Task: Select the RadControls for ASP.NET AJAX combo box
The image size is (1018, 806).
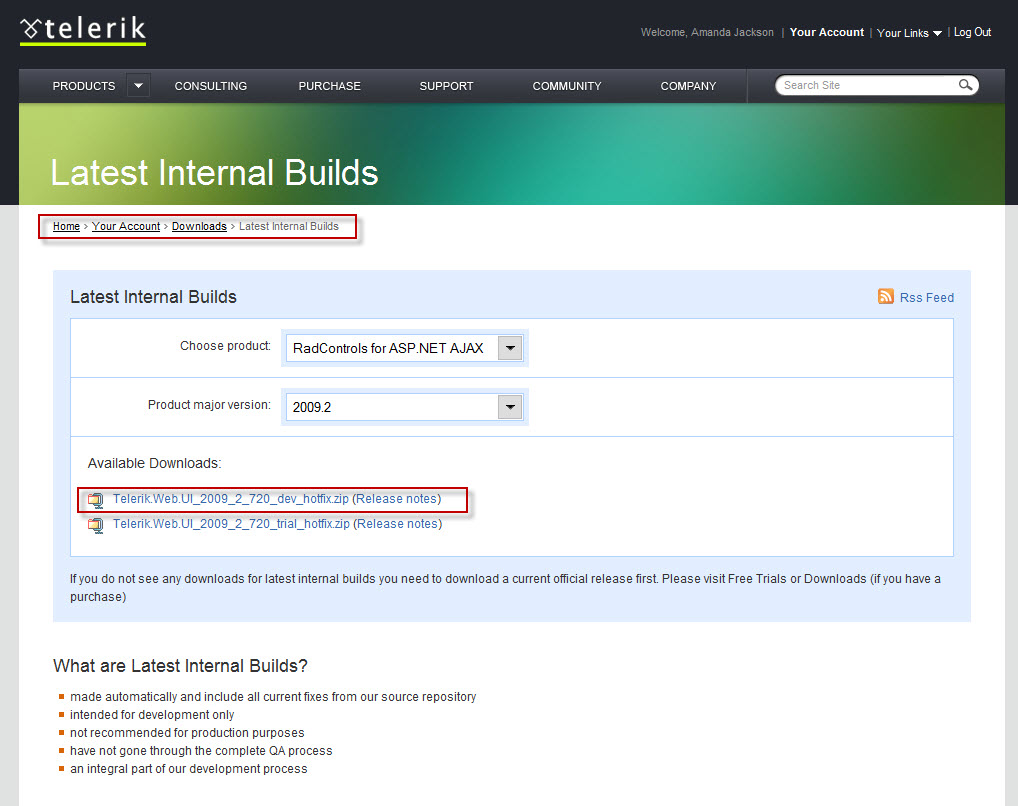Action: tap(404, 348)
